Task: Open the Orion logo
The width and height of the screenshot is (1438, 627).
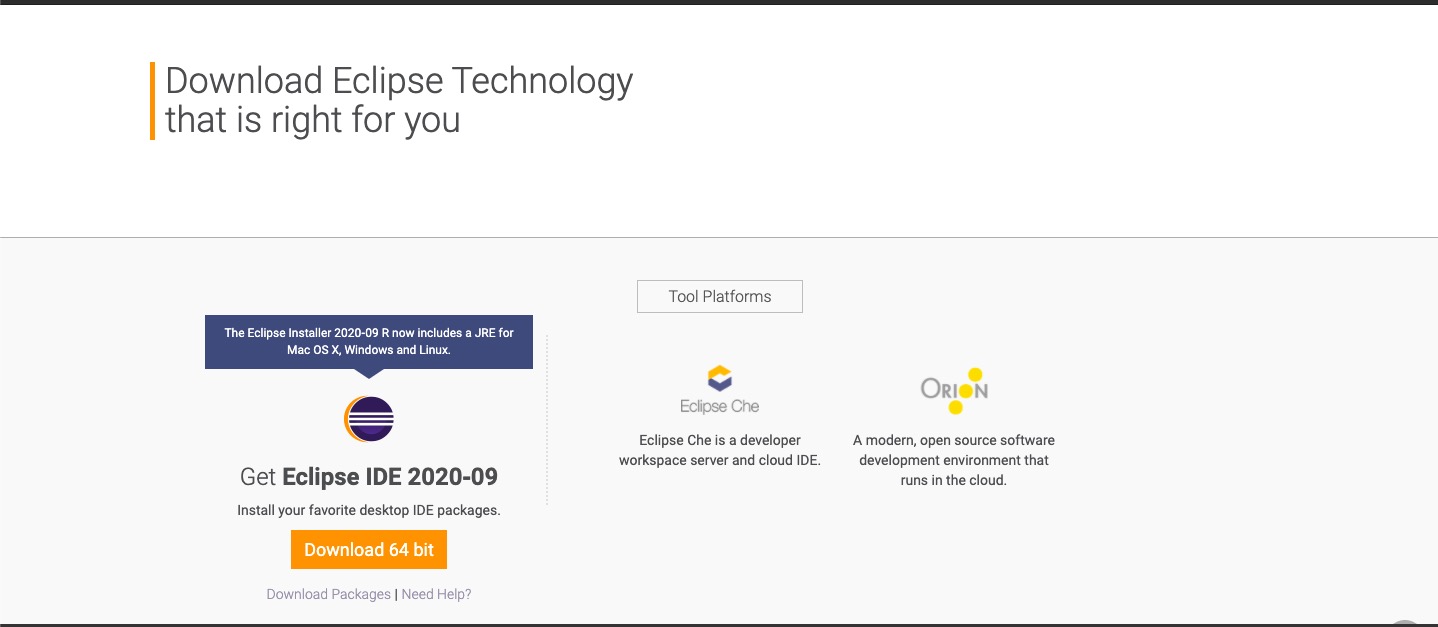Action: (954, 391)
